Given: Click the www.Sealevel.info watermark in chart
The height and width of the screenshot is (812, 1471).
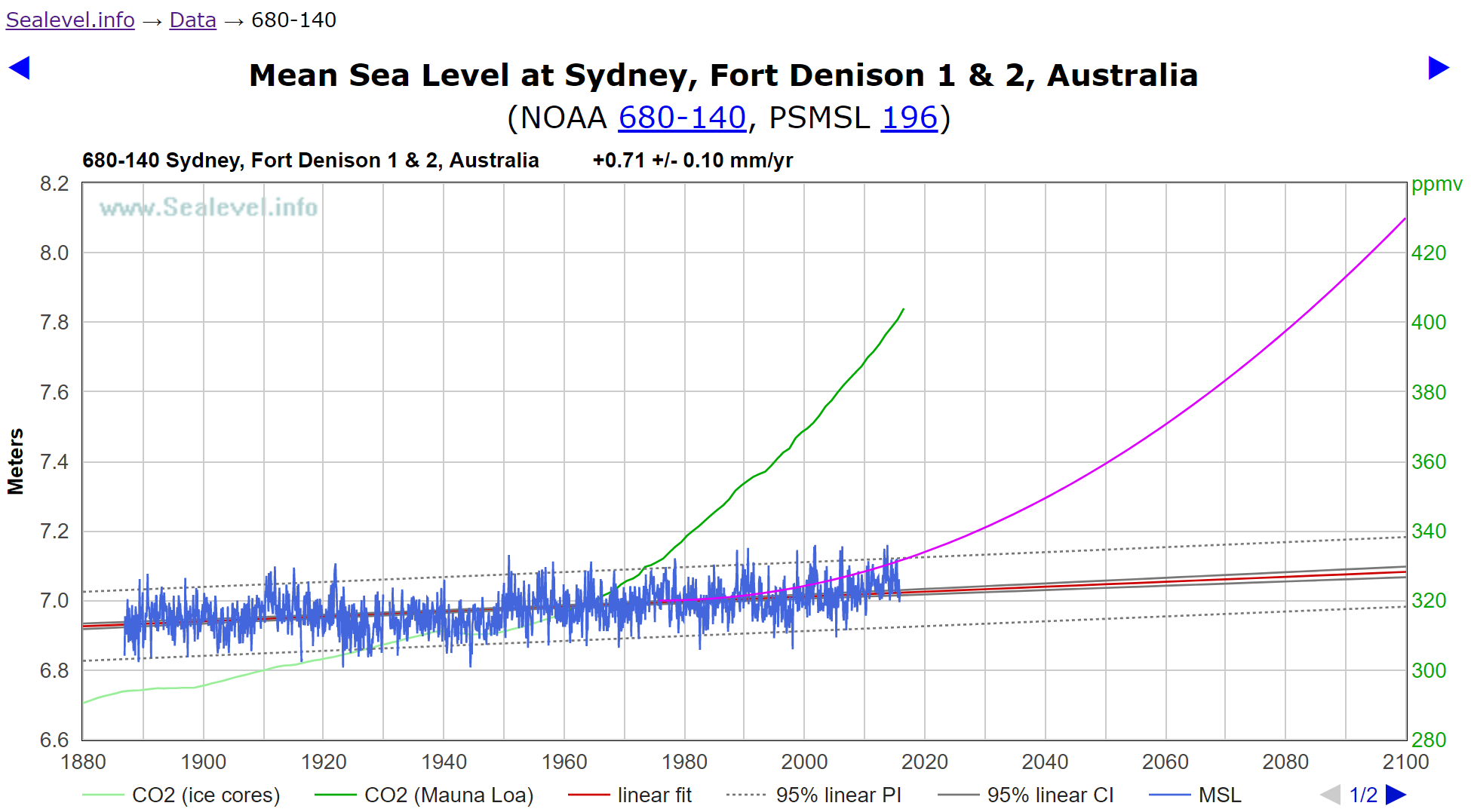Looking at the screenshot, I should (x=208, y=207).
